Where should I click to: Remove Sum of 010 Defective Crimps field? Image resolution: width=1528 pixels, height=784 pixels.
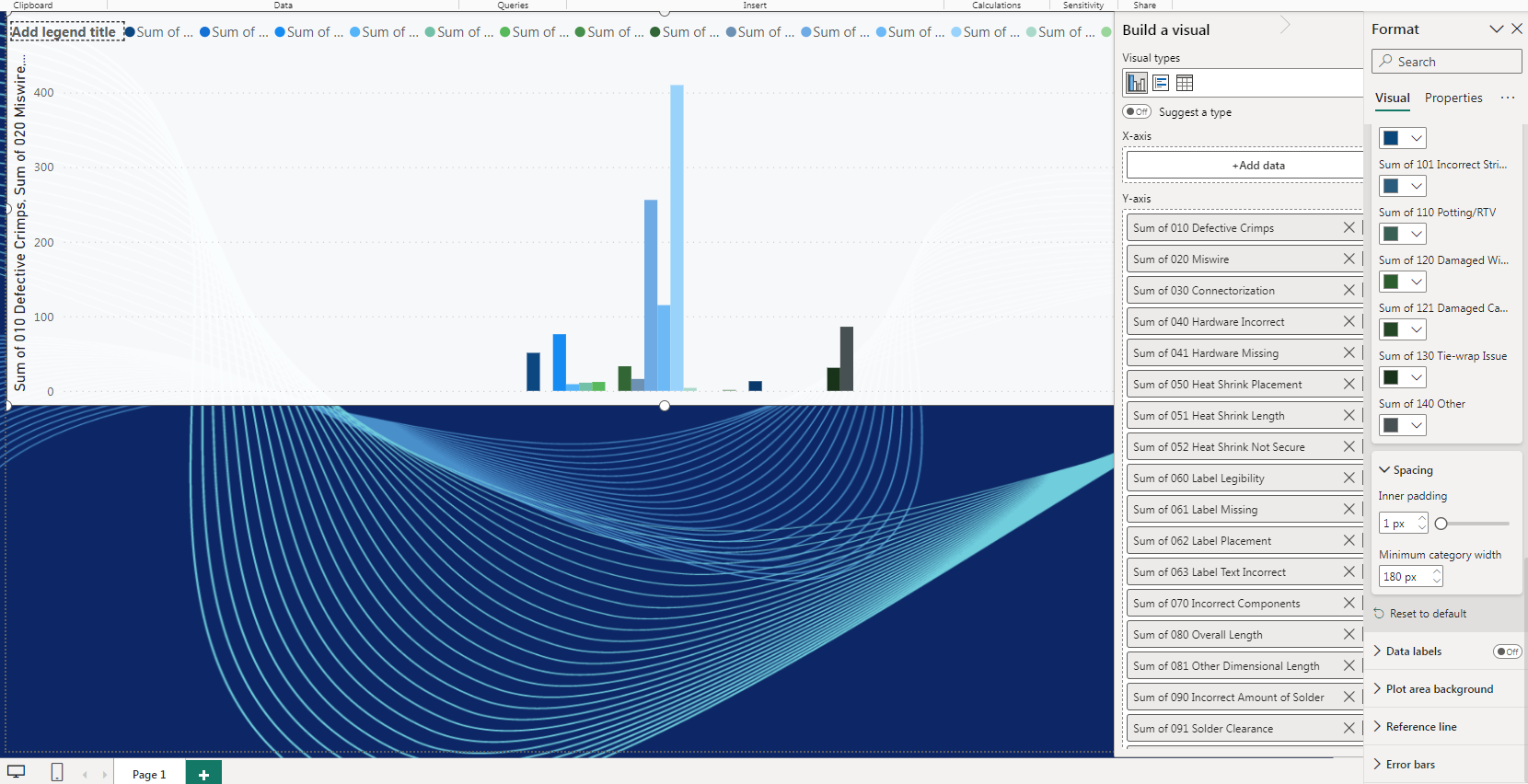click(x=1349, y=227)
